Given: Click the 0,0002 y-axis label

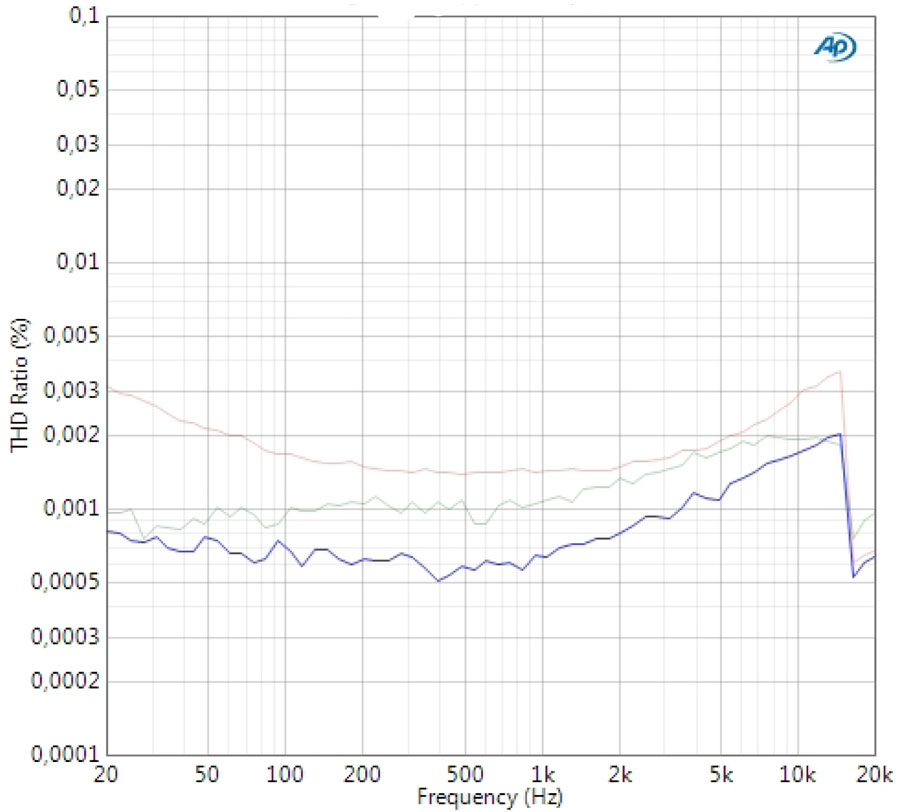Looking at the screenshot, I should point(65,681).
